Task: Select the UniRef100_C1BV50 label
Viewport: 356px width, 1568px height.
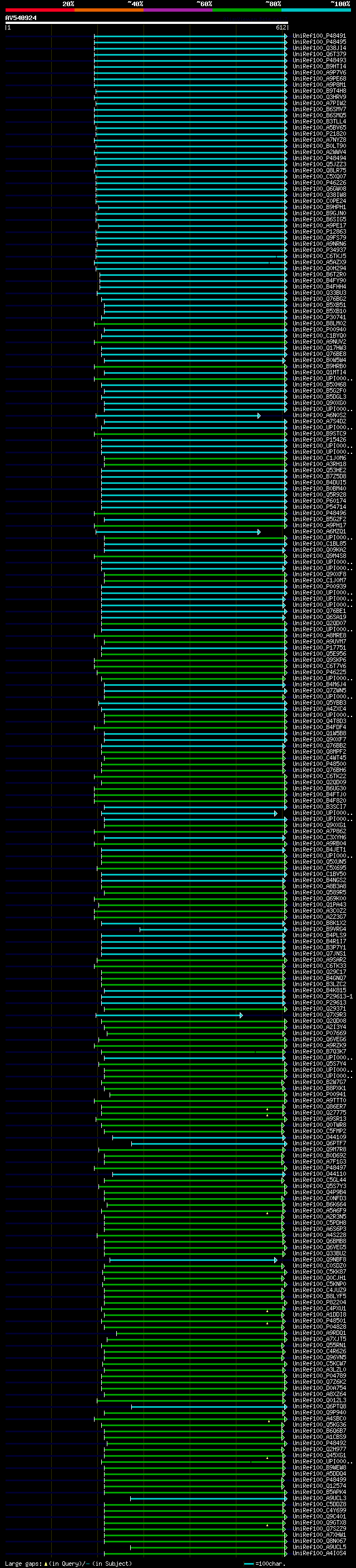Action: click(x=319, y=874)
